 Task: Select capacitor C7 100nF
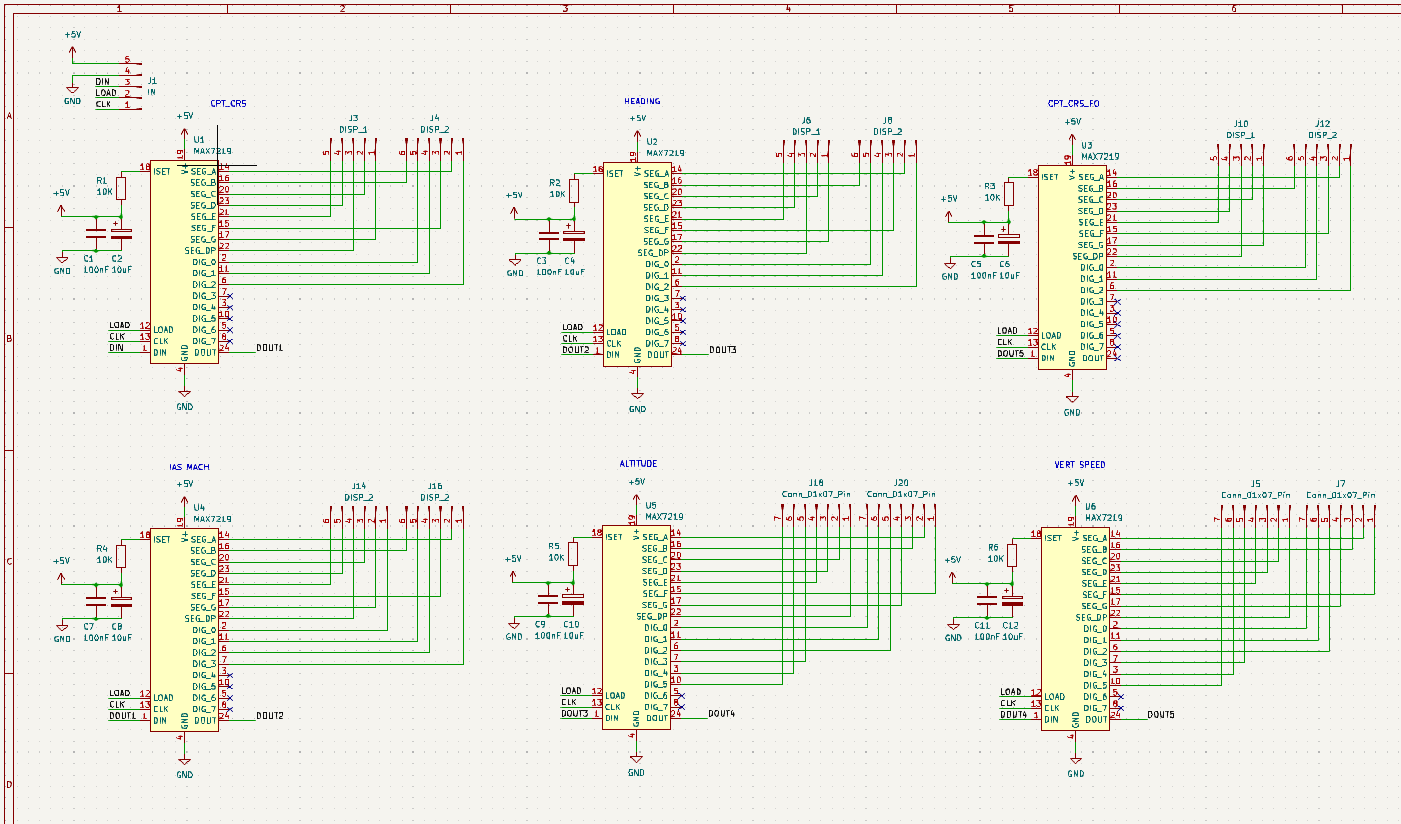point(95,601)
